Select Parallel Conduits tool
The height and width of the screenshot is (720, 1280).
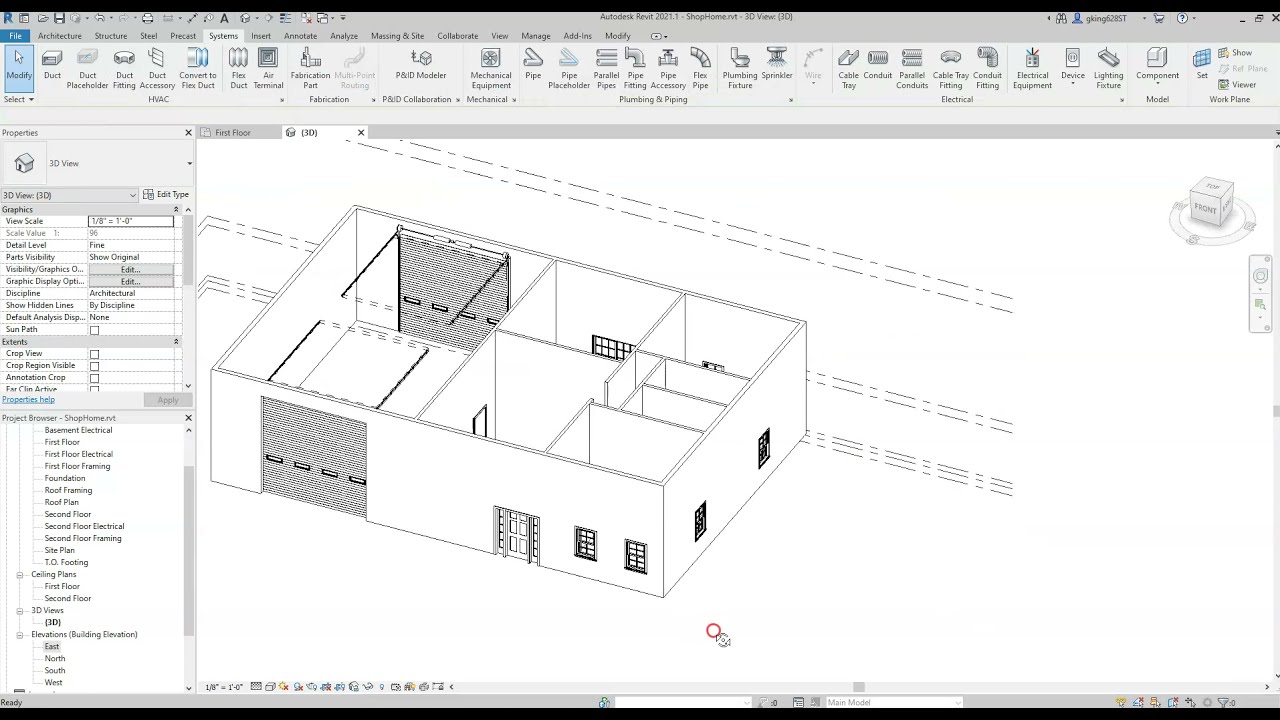(x=912, y=68)
